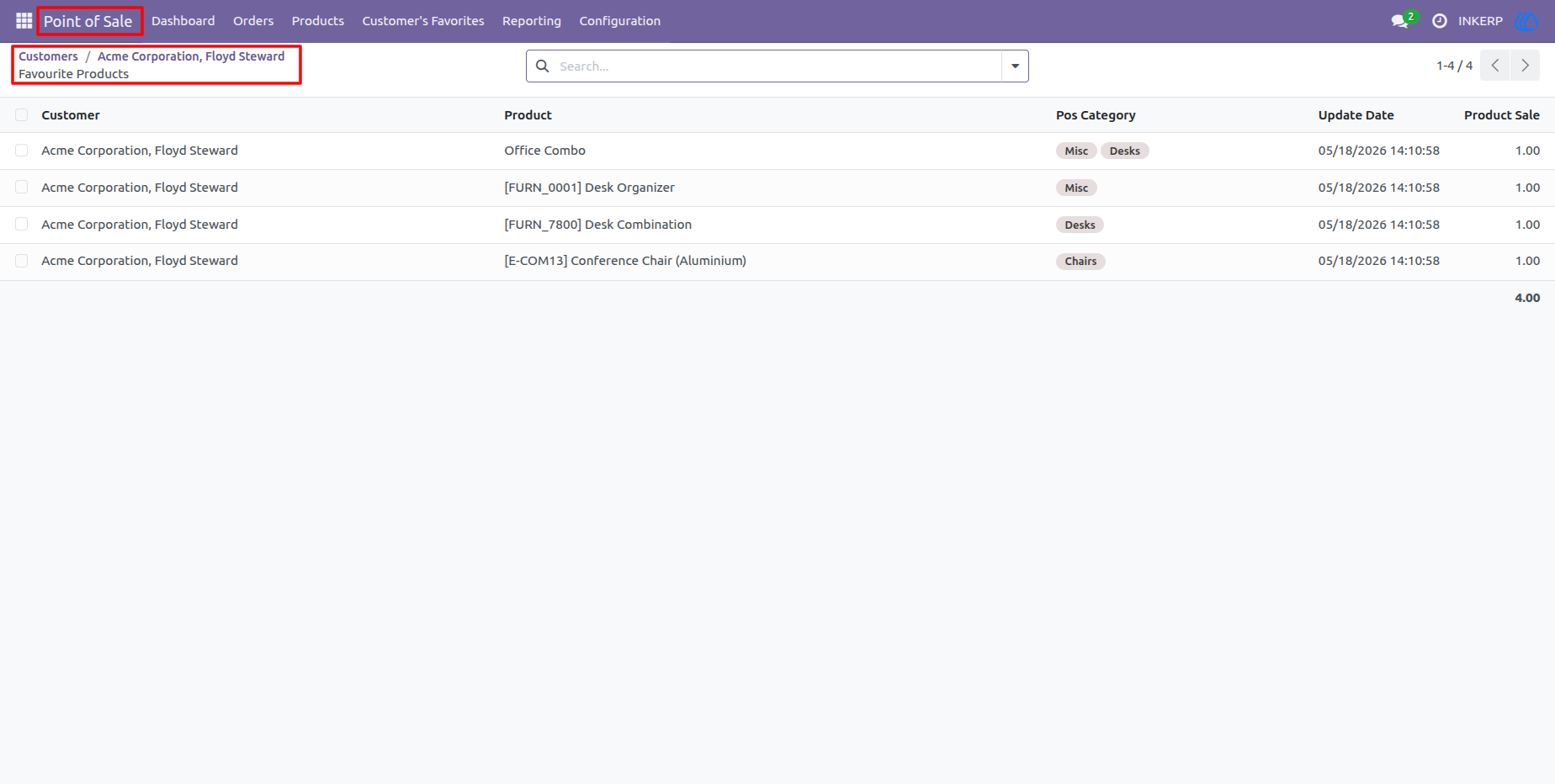
Task: Click the update date in Conference Chair row
Action: pos(1378,261)
